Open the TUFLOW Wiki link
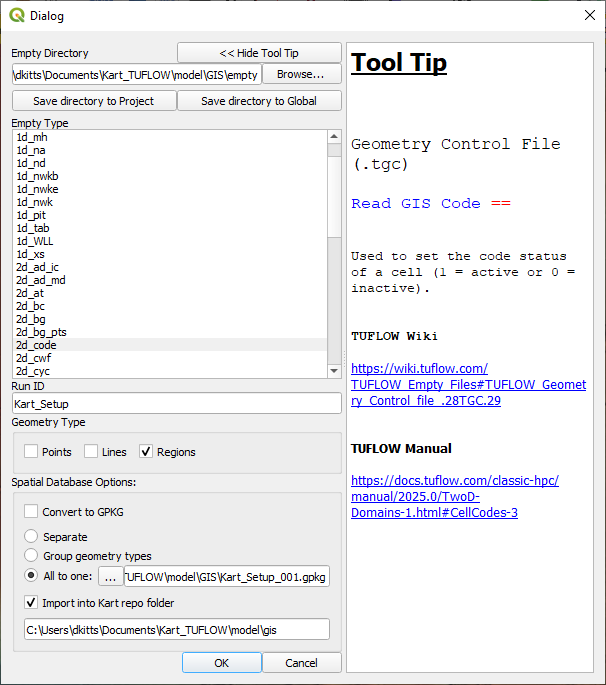This screenshot has height=685, width=606. pos(468,384)
